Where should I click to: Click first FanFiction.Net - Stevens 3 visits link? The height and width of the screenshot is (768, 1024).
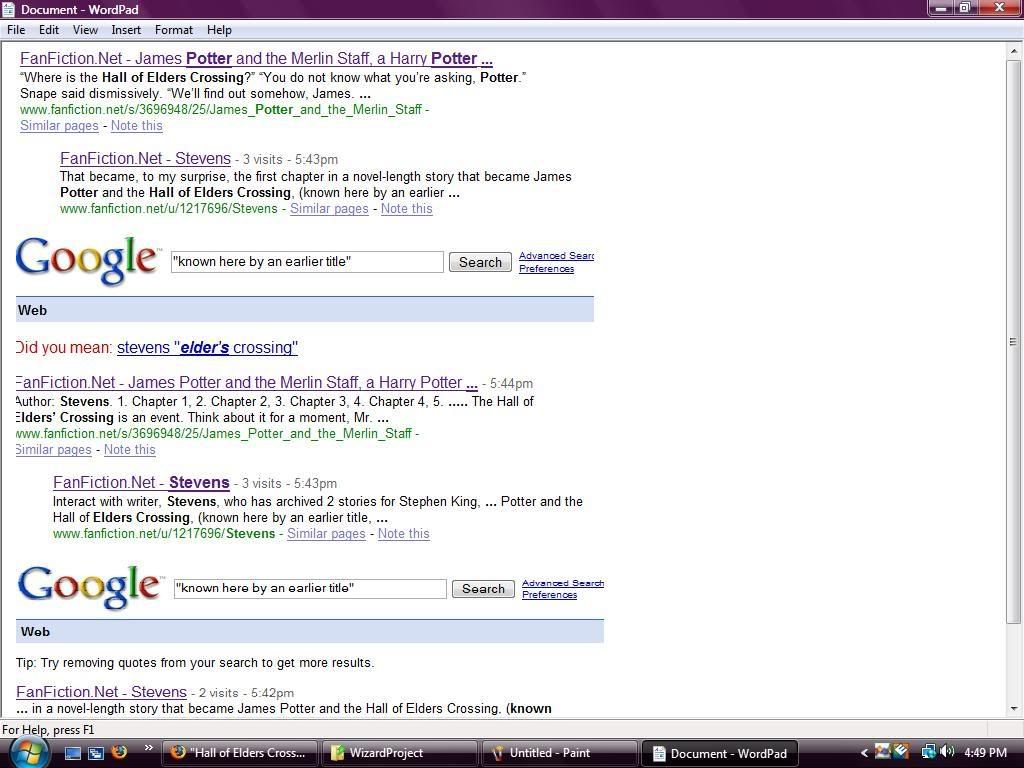(145, 159)
